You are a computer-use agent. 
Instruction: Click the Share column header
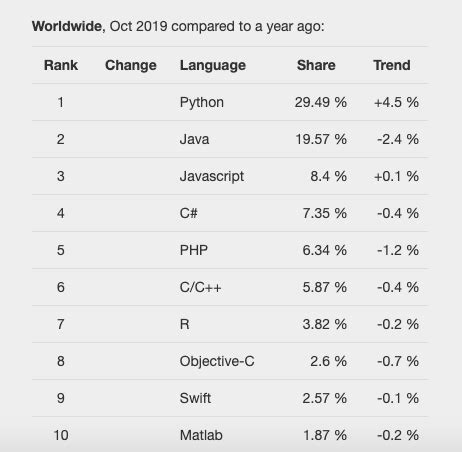pos(316,65)
